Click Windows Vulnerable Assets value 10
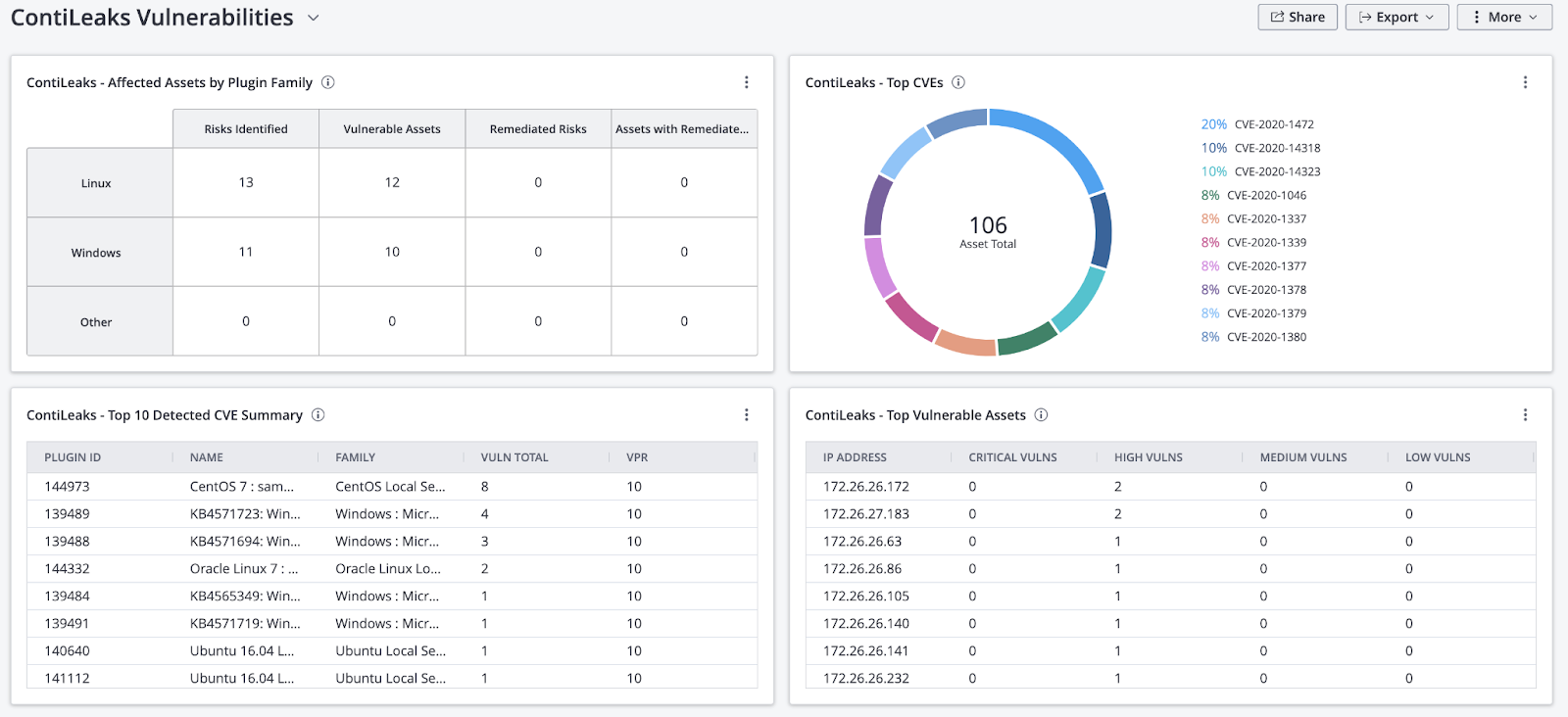This screenshot has height=717, width=1568. point(392,252)
